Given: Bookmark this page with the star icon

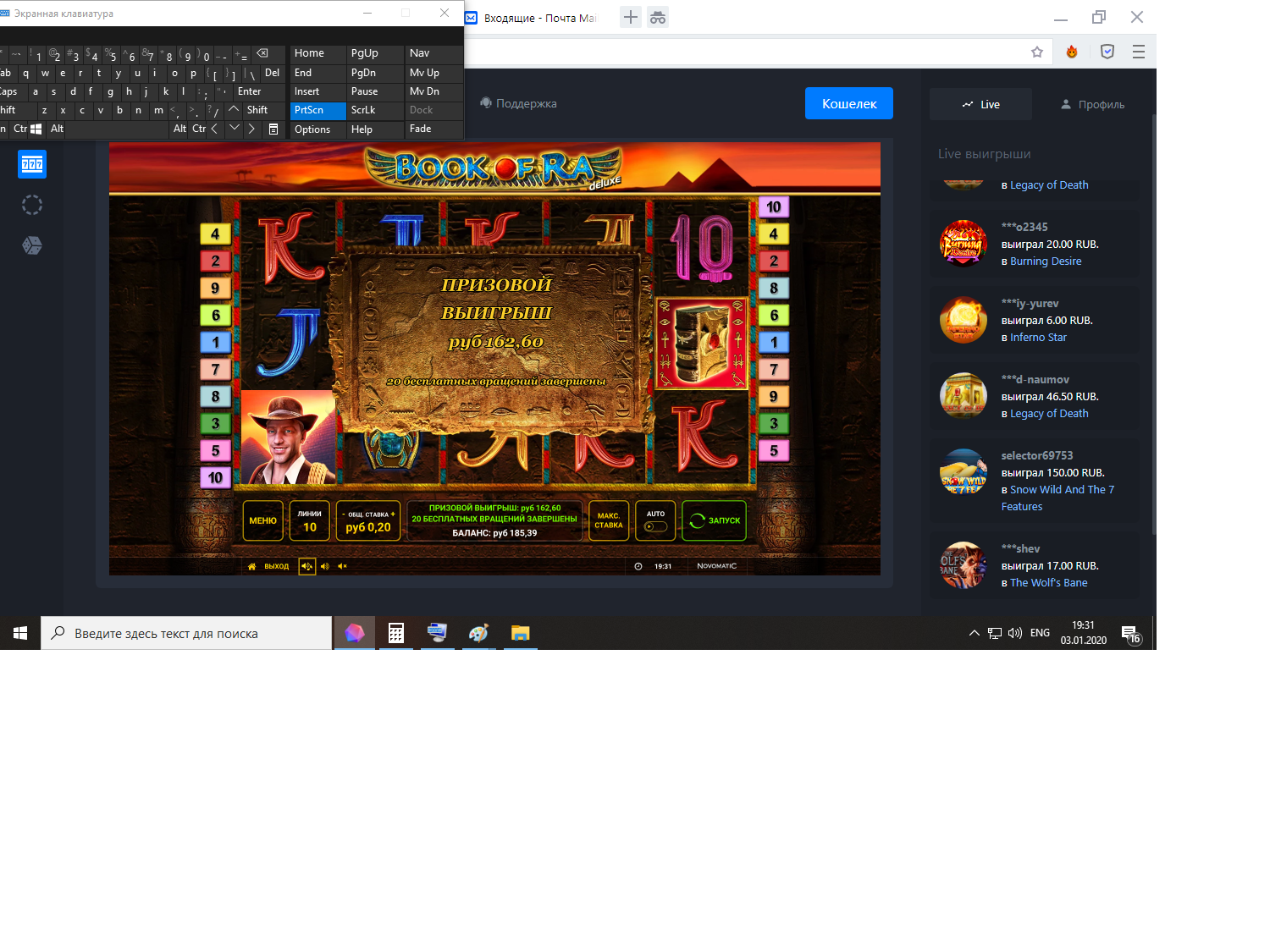Looking at the screenshot, I should point(1037,52).
